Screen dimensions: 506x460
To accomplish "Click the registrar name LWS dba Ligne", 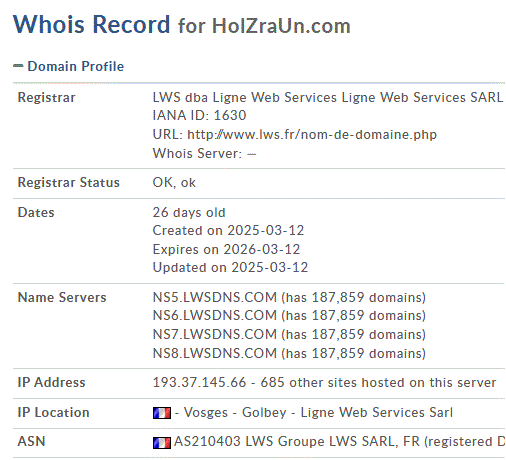I will click(x=327, y=97).
